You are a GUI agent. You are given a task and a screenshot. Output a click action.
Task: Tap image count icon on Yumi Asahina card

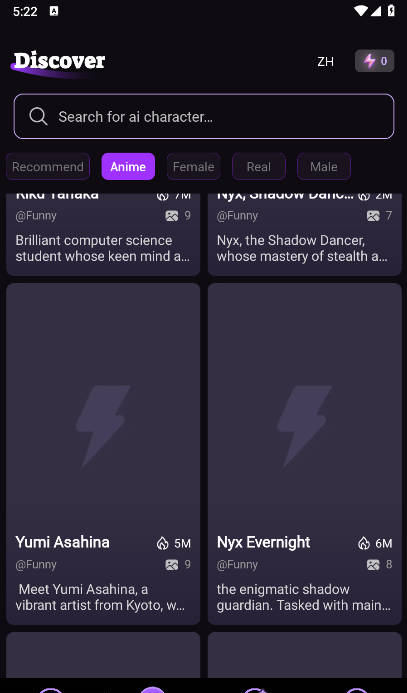click(171, 564)
